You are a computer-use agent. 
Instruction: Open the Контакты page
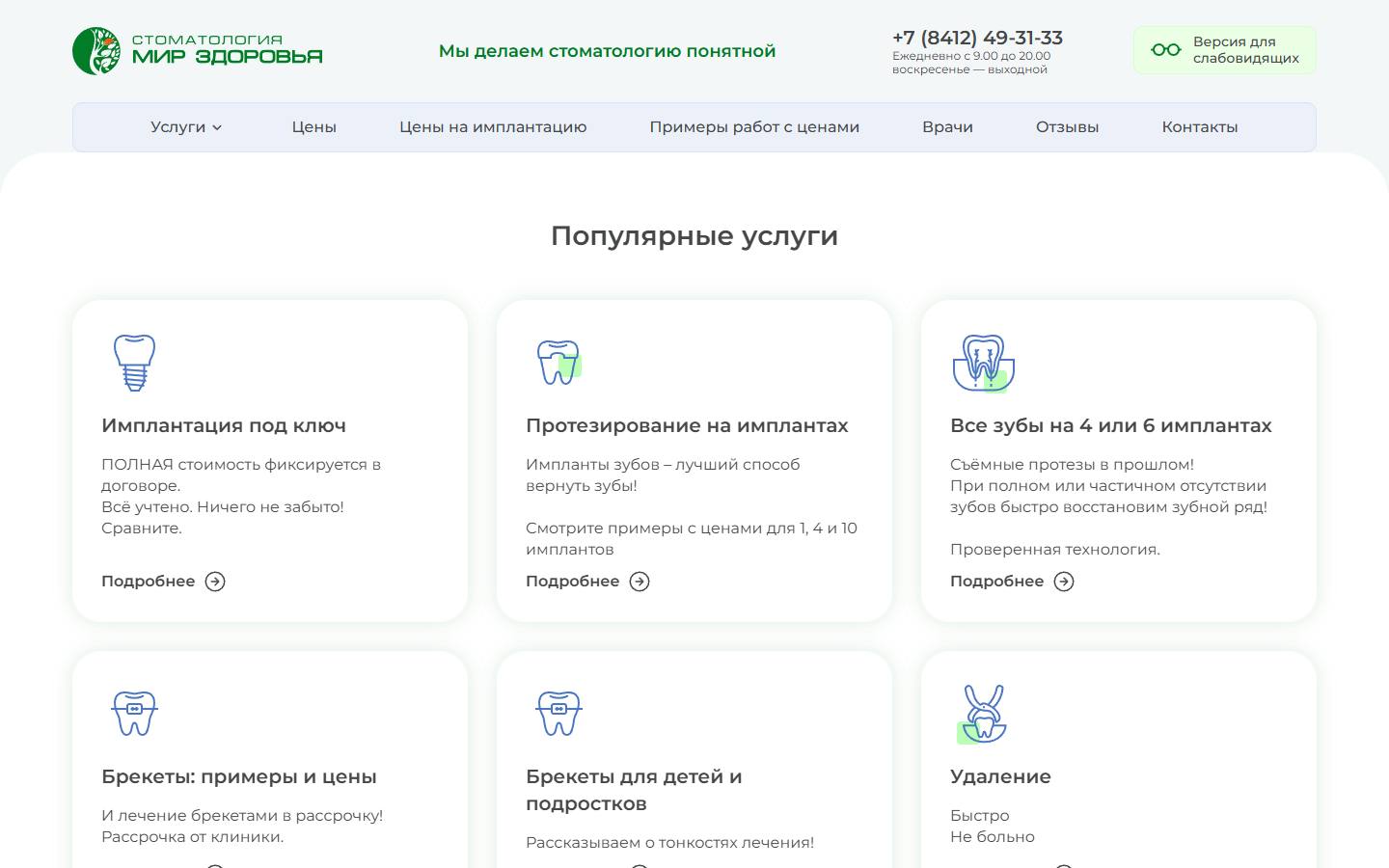pos(1200,126)
